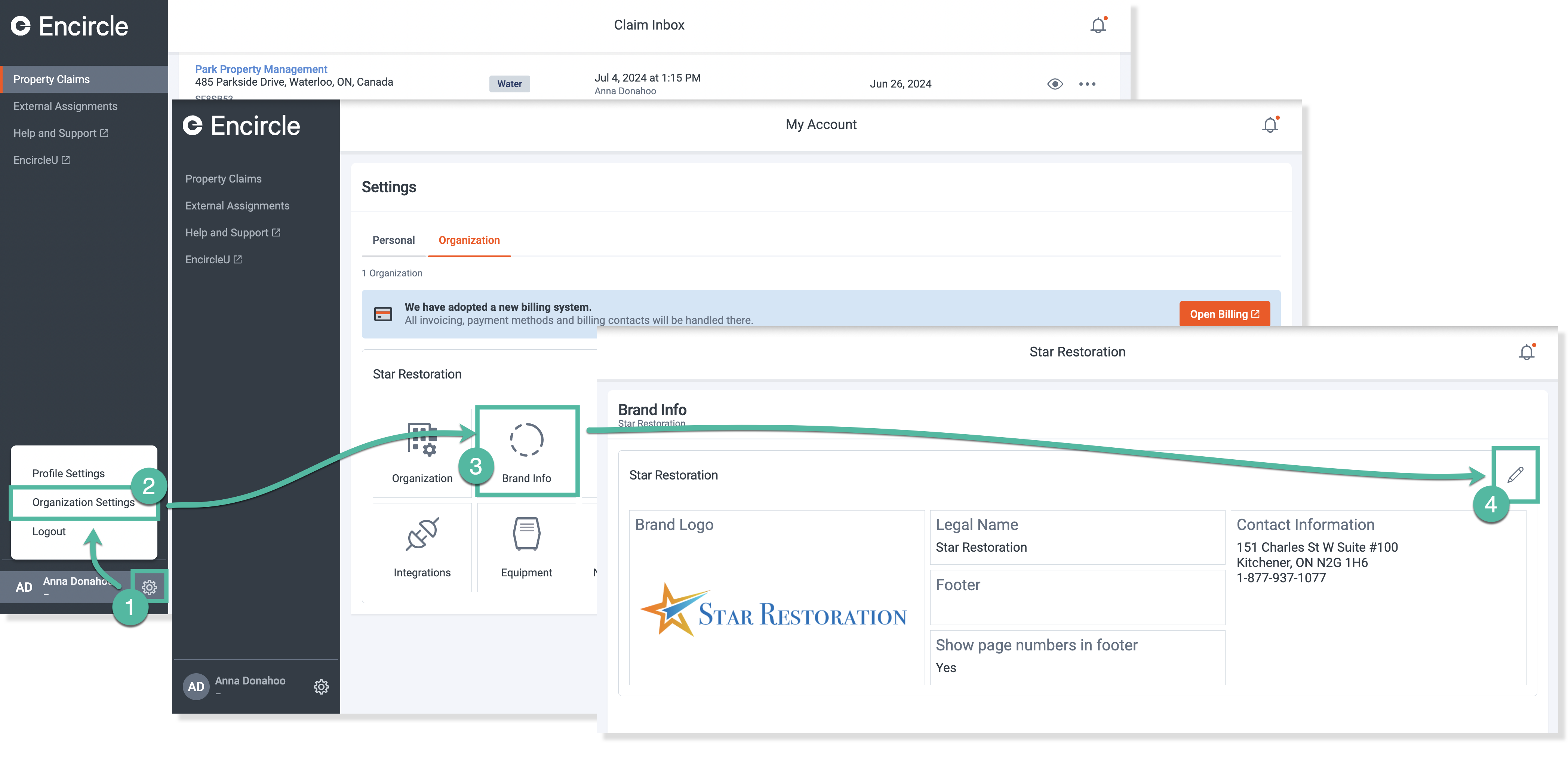Toggle the eye icon for Park Property Management claim
1568x760 pixels.
tap(1055, 84)
